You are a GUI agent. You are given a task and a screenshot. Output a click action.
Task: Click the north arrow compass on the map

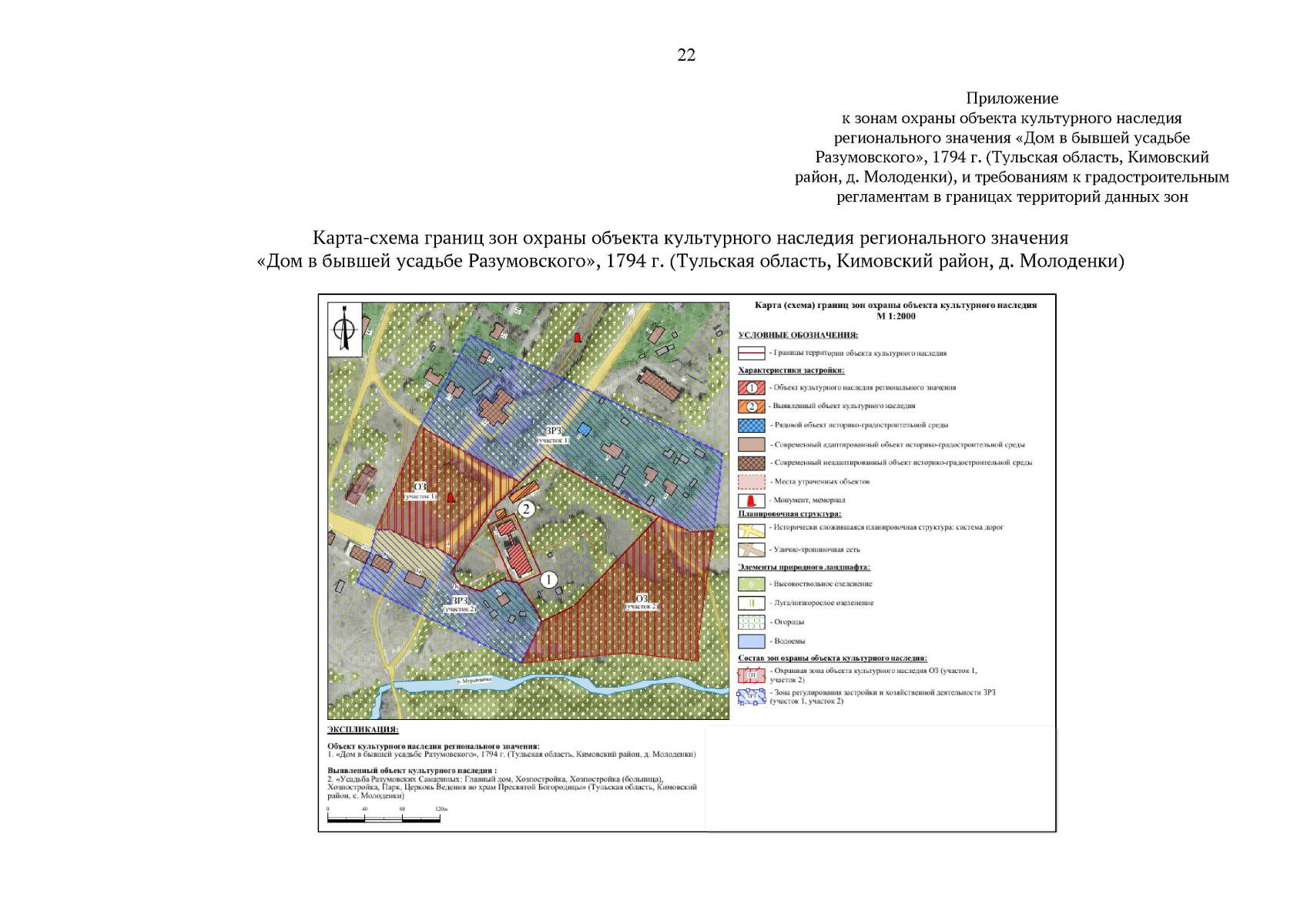(344, 330)
